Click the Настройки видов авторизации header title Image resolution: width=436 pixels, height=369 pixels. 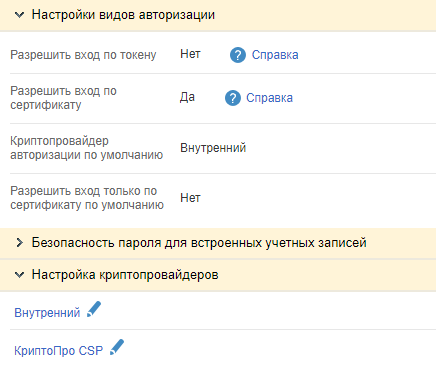pos(123,15)
